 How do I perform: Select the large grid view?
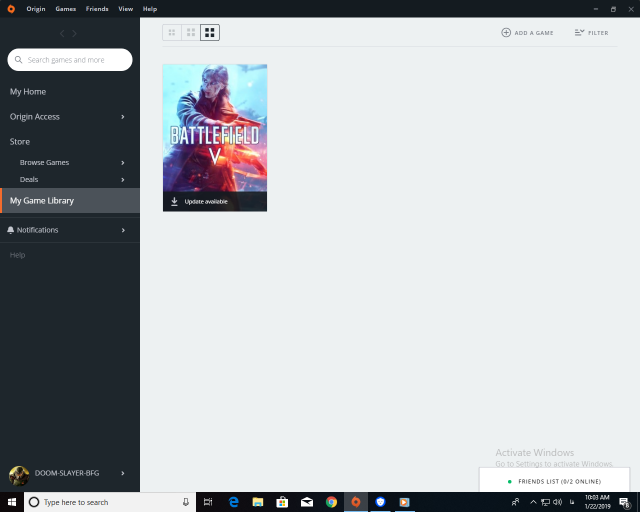[210, 32]
